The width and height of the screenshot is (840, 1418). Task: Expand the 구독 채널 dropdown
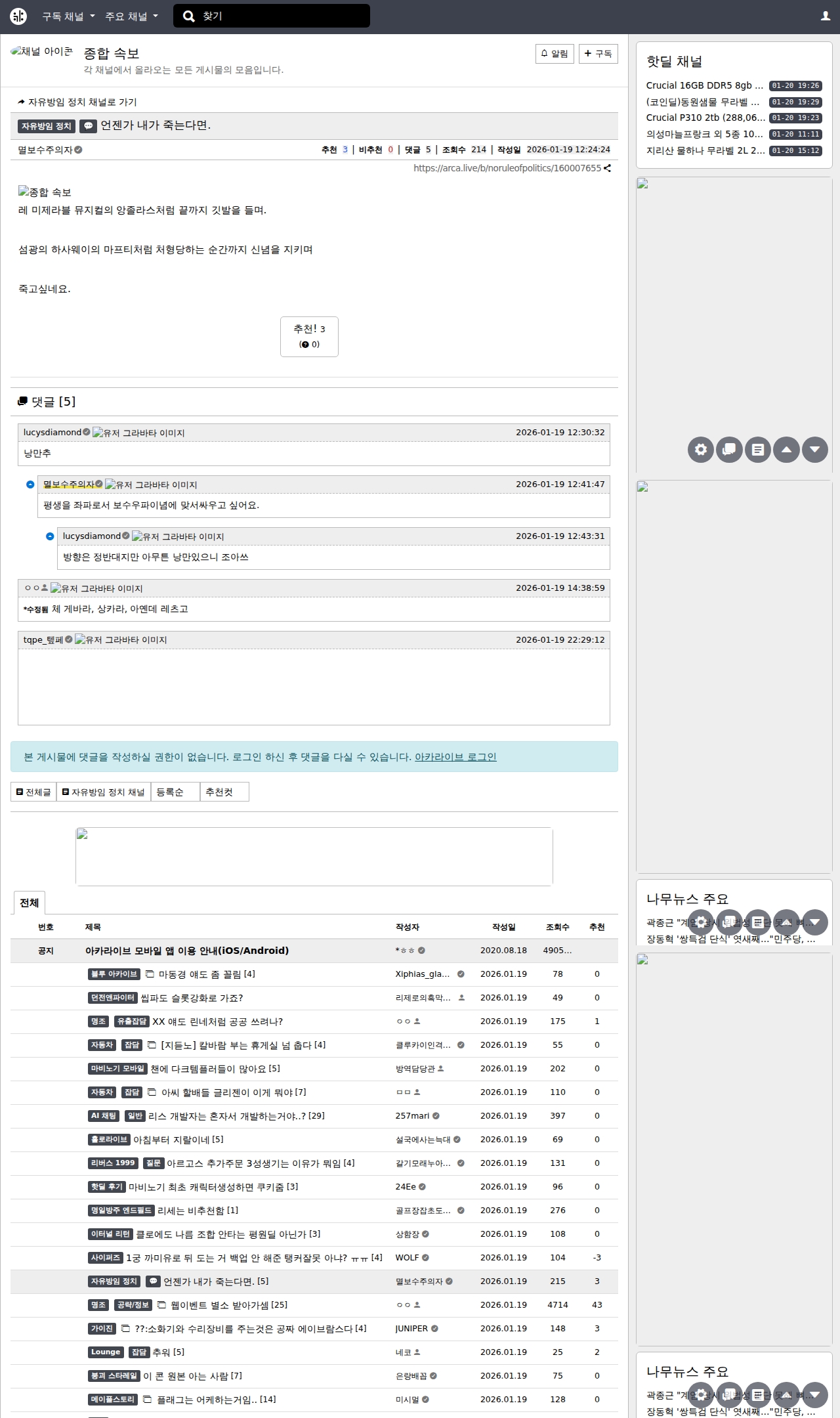tap(68, 16)
